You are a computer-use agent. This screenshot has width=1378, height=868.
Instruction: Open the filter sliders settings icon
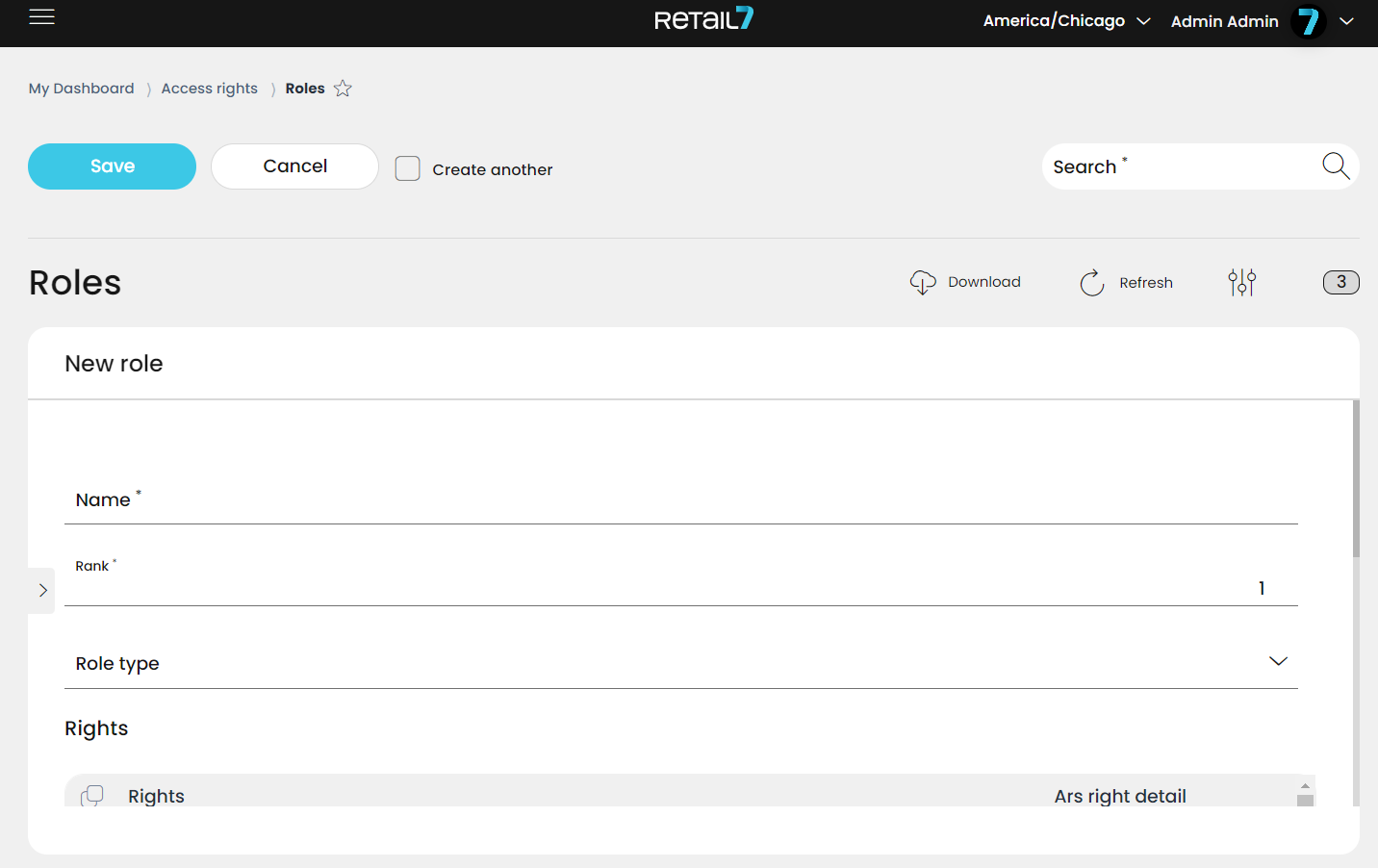coord(1241,282)
